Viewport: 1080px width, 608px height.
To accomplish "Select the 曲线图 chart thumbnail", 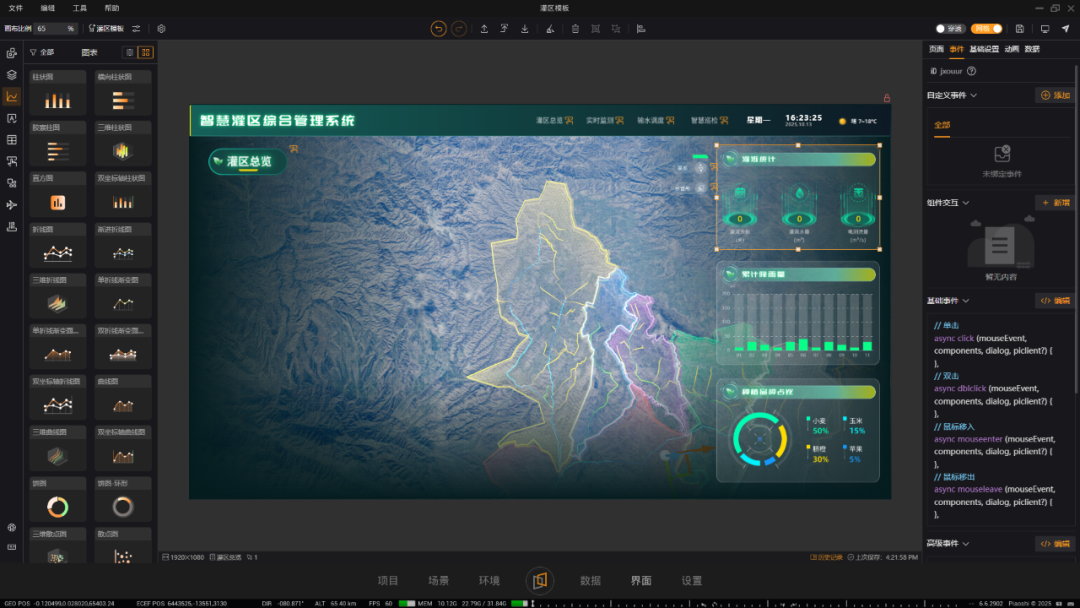I will (x=123, y=397).
